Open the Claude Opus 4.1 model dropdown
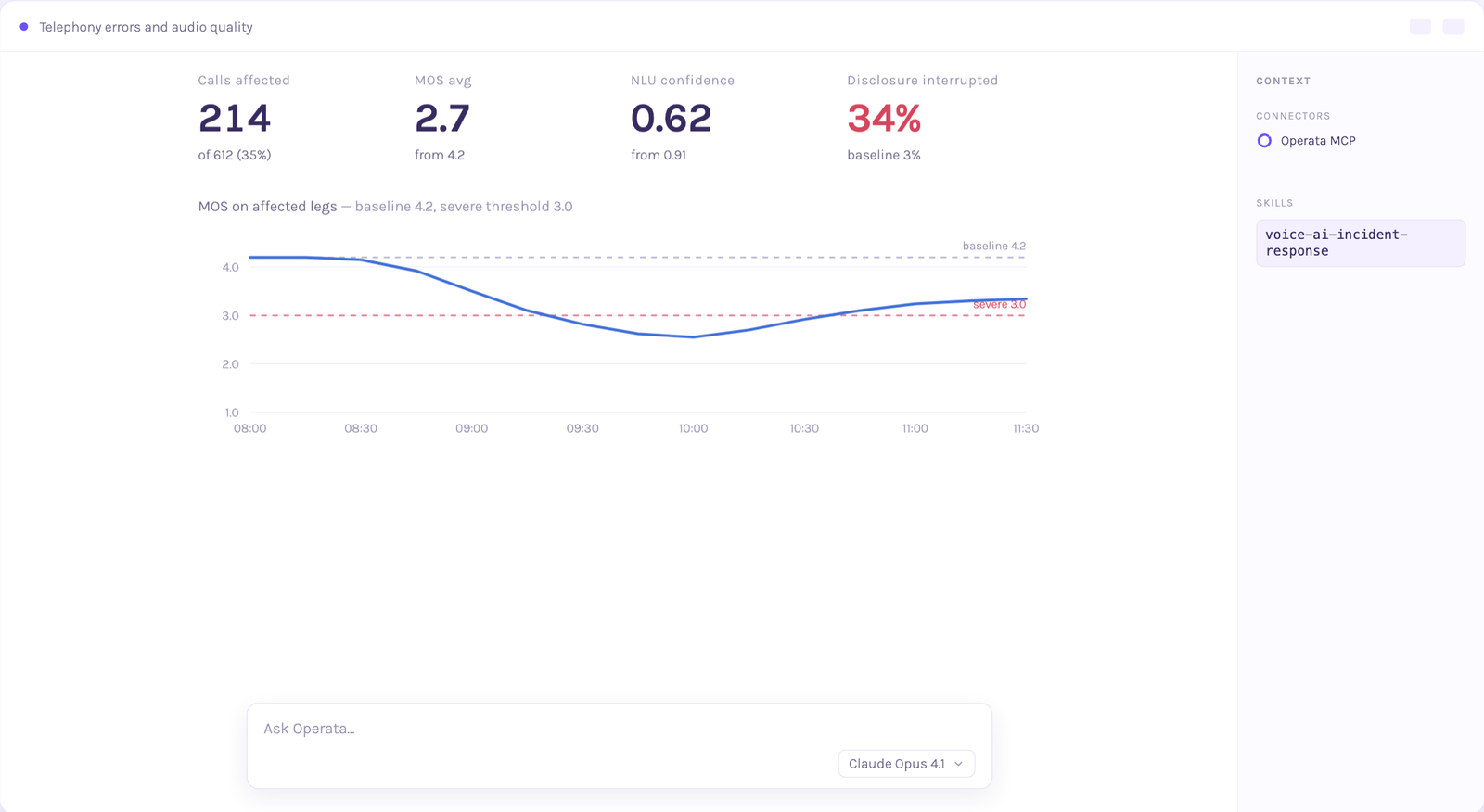 (906, 764)
